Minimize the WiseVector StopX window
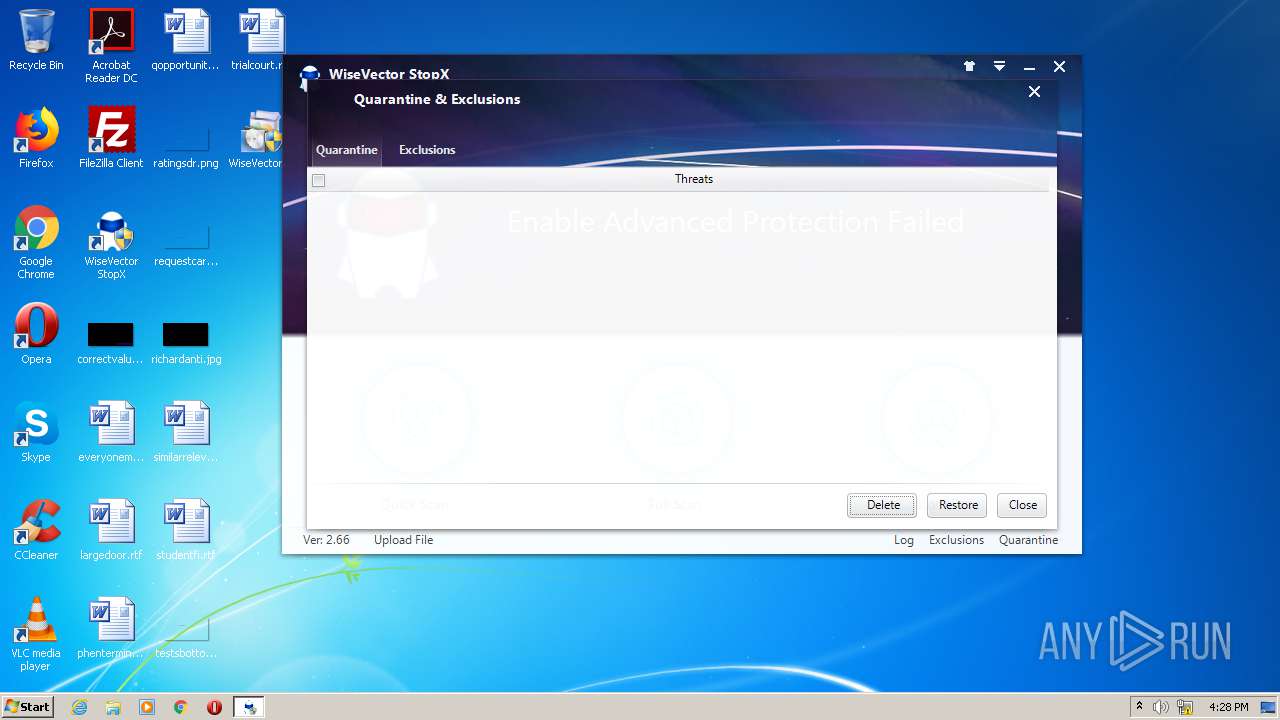The height and width of the screenshot is (720, 1280). click(x=1029, y=67)
